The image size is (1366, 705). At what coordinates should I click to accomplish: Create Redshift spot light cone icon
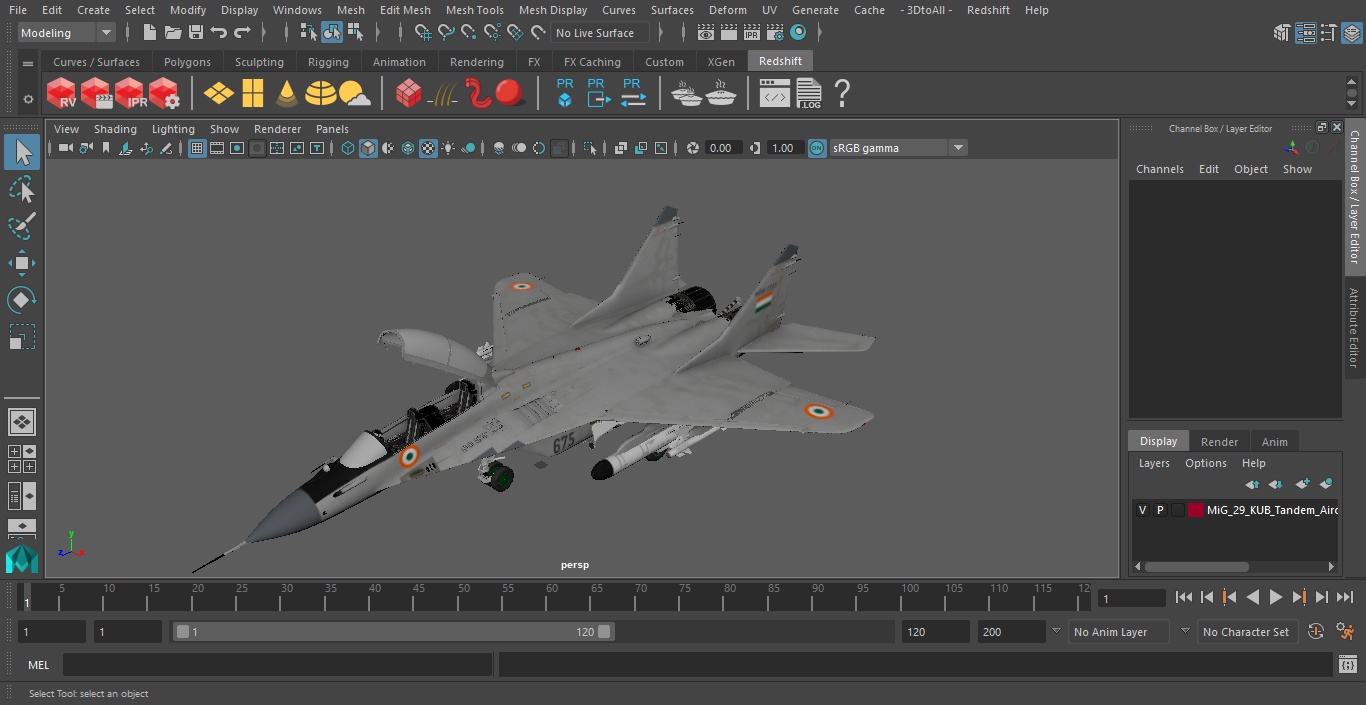pos(287,93)
